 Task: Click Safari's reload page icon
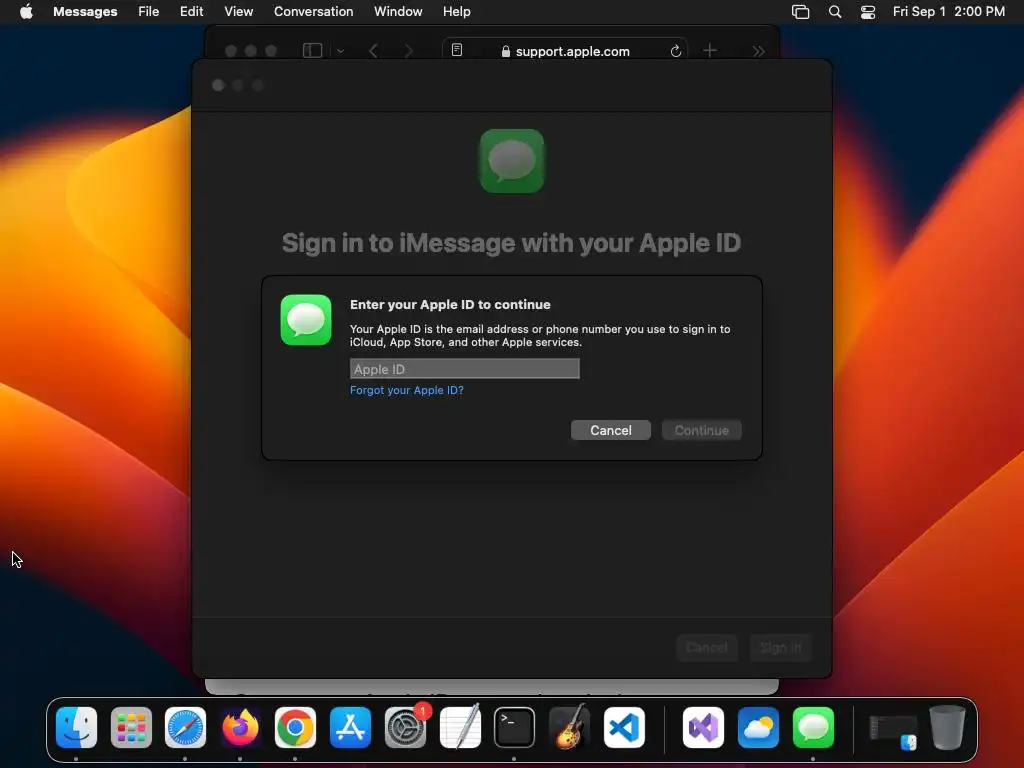coord(676,50)
